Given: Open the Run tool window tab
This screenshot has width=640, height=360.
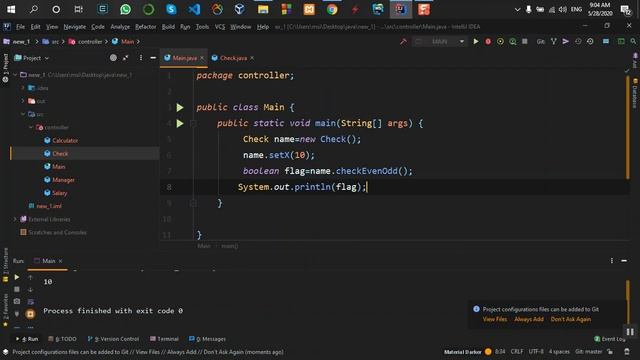Looking at the screenshot, I should click(27, 339).
